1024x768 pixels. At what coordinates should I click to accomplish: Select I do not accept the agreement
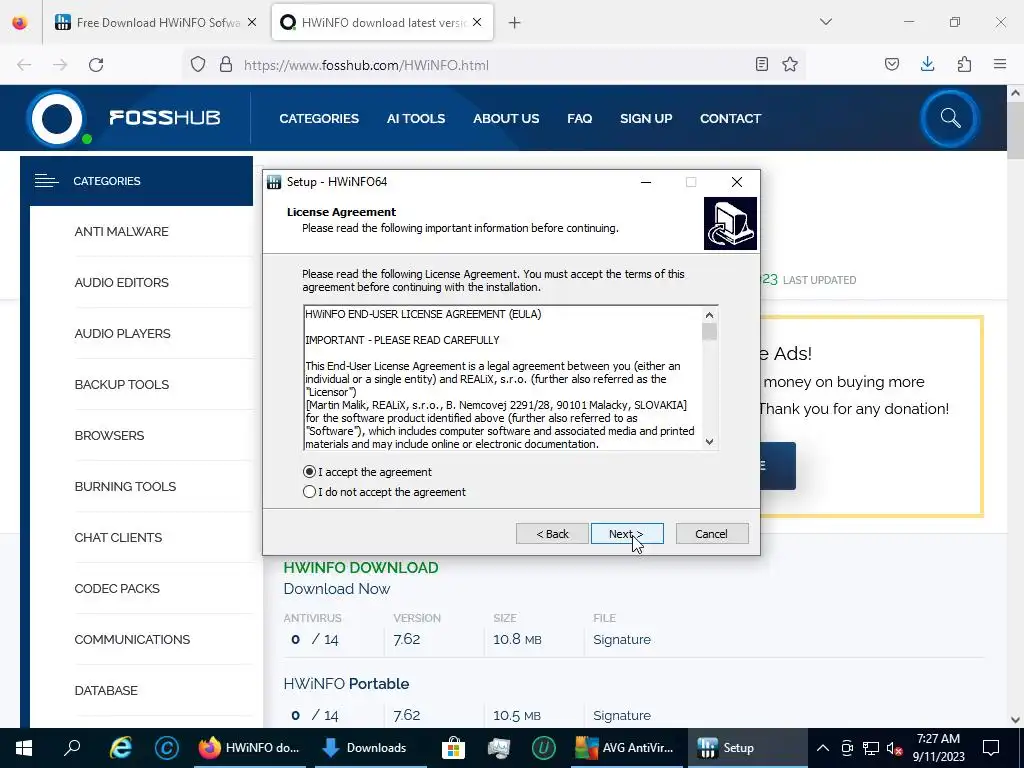tap(385, 492)
